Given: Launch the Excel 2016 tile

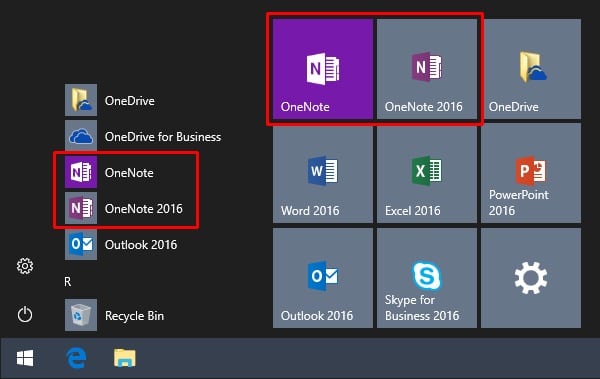Looking at the screenshot, I should (x=427, y=174).
